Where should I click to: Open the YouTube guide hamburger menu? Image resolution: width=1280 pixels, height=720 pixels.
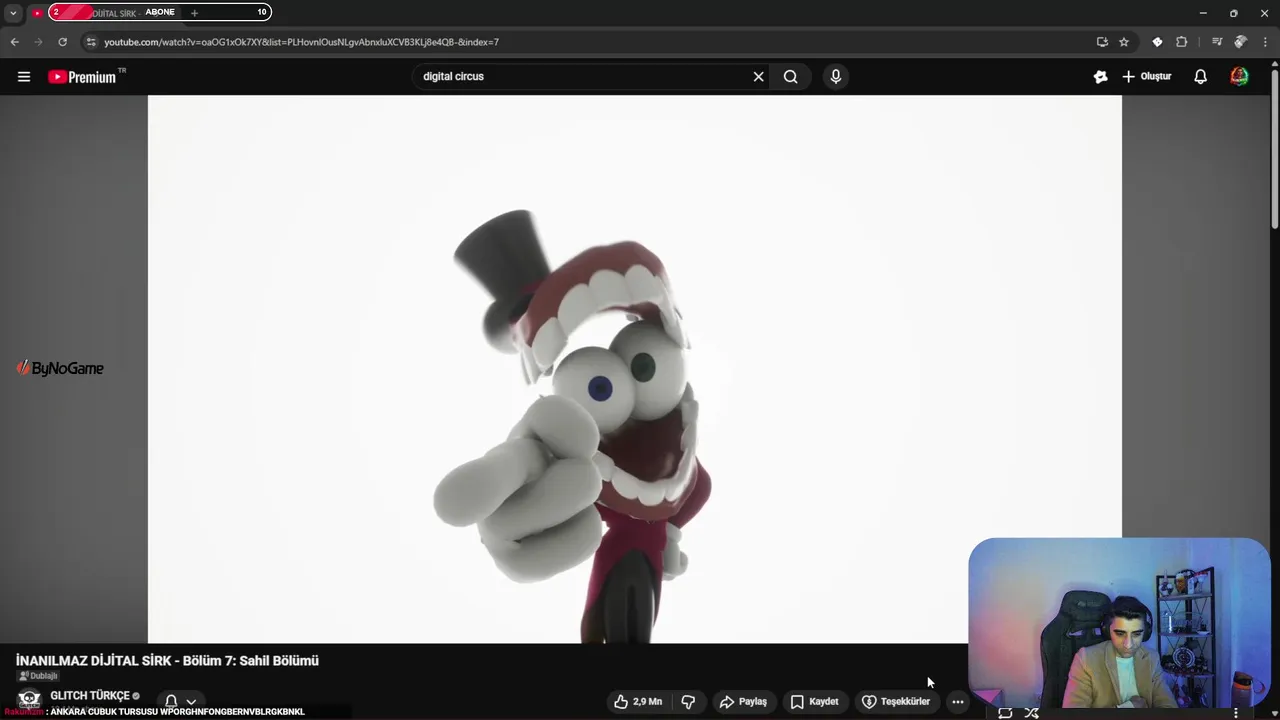pyautogui.click(x=24, y=77)
